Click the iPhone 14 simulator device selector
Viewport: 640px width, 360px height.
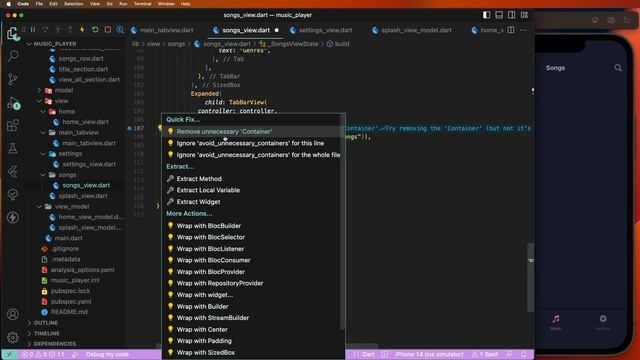point(429,354)
